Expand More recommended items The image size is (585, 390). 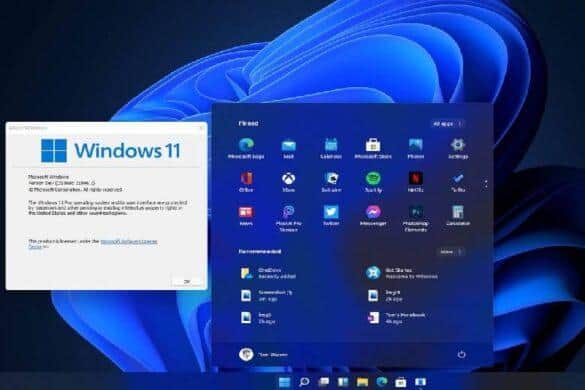[x=451, y=252]
